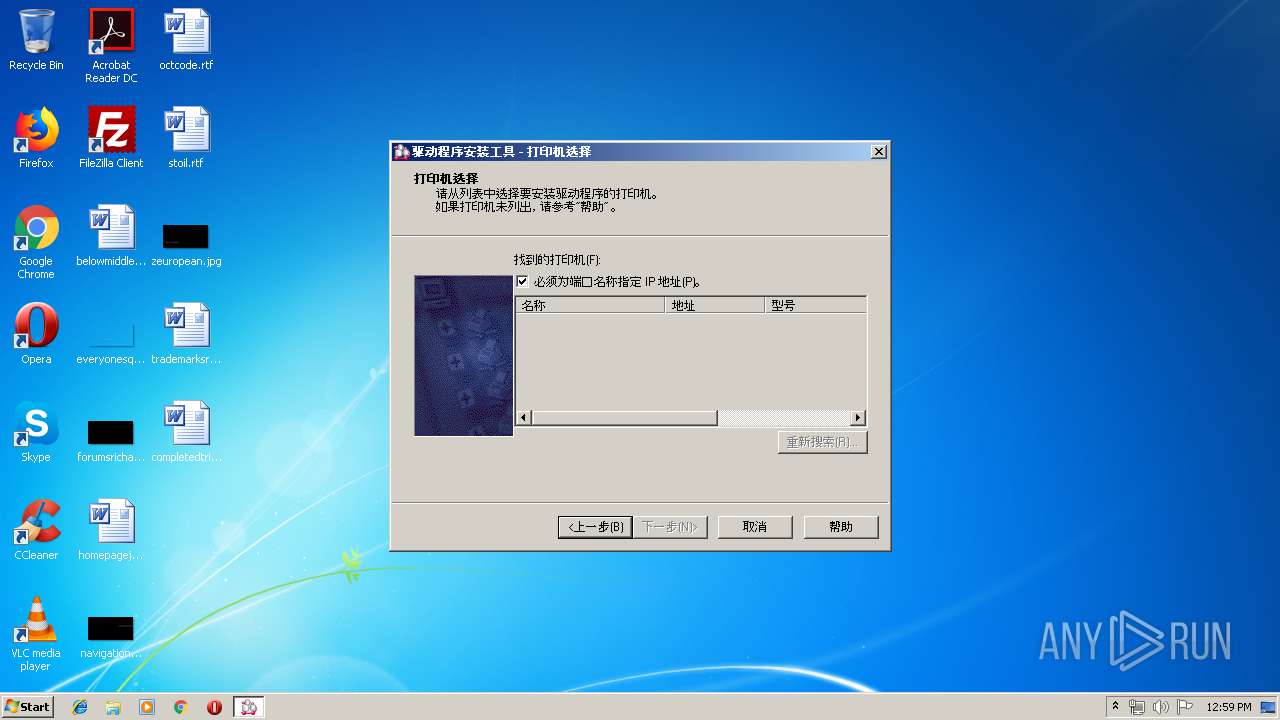Open Opera from the taskbar
This screenshot has height=720, width=1280.
[214, 707]
